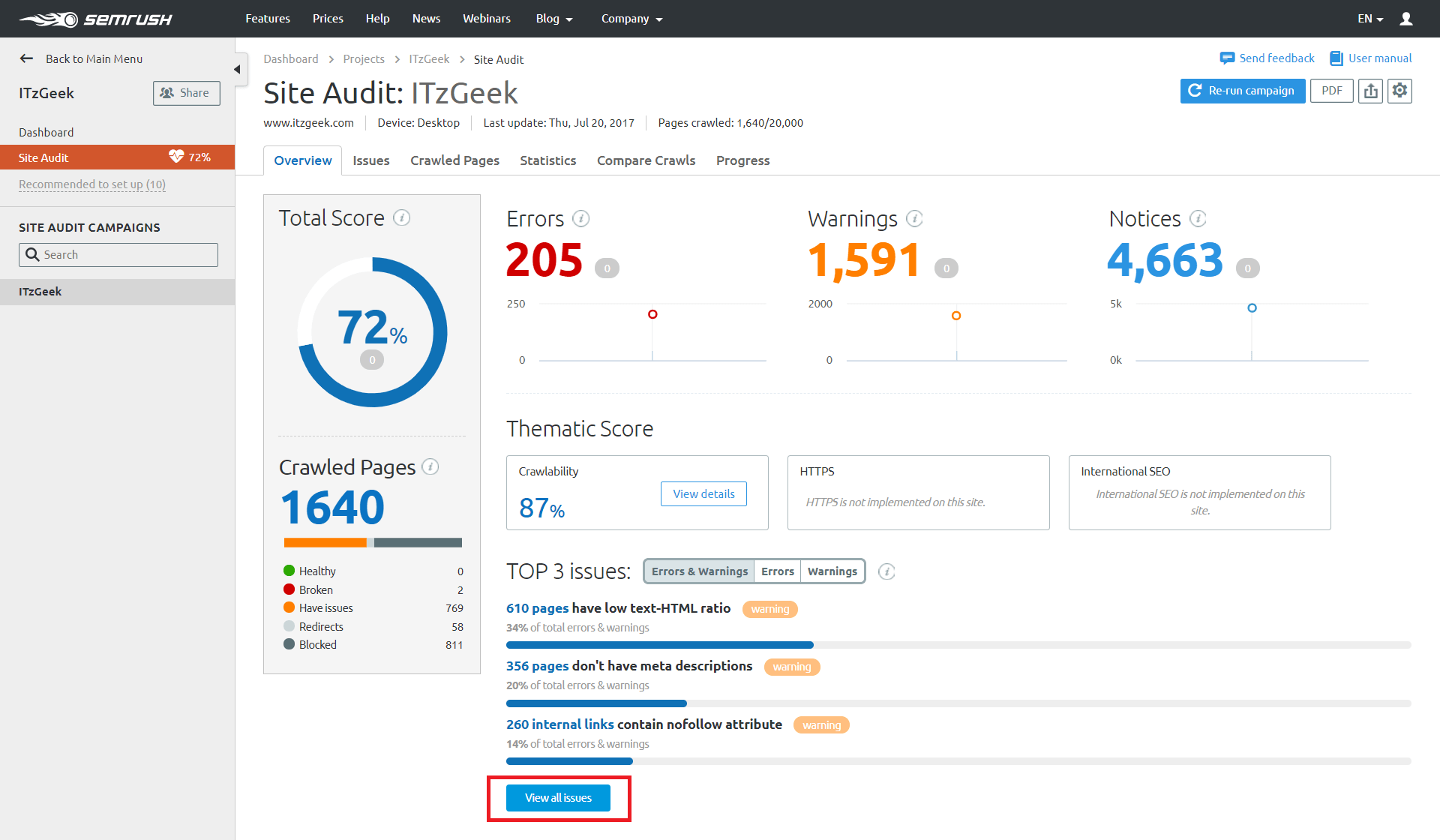Switch to the Progress tab
Image resolution: width=1440 pixels, height=840 pixels.
(743, 160)
